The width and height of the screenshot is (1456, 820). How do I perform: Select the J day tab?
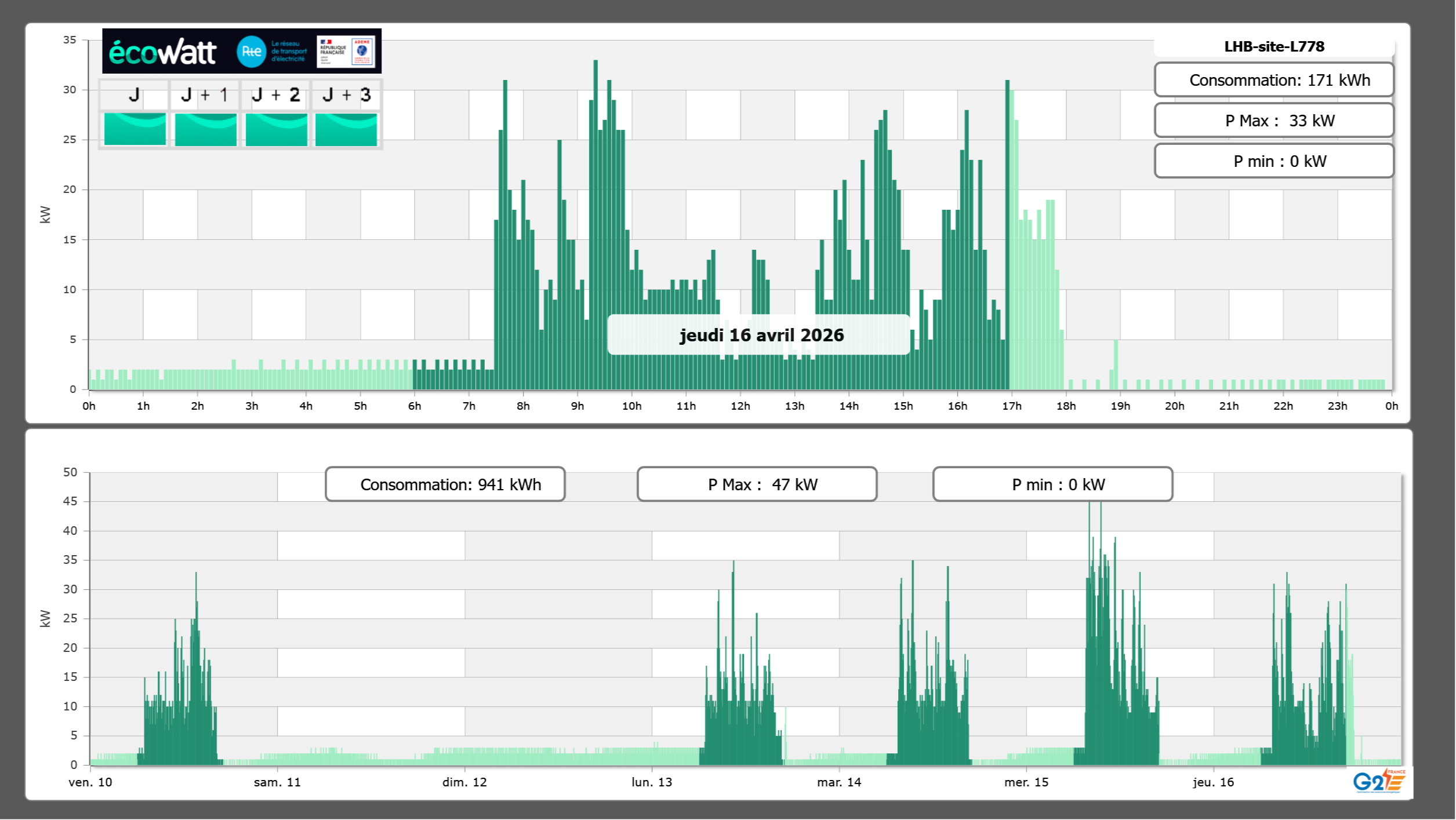(134, 95)
